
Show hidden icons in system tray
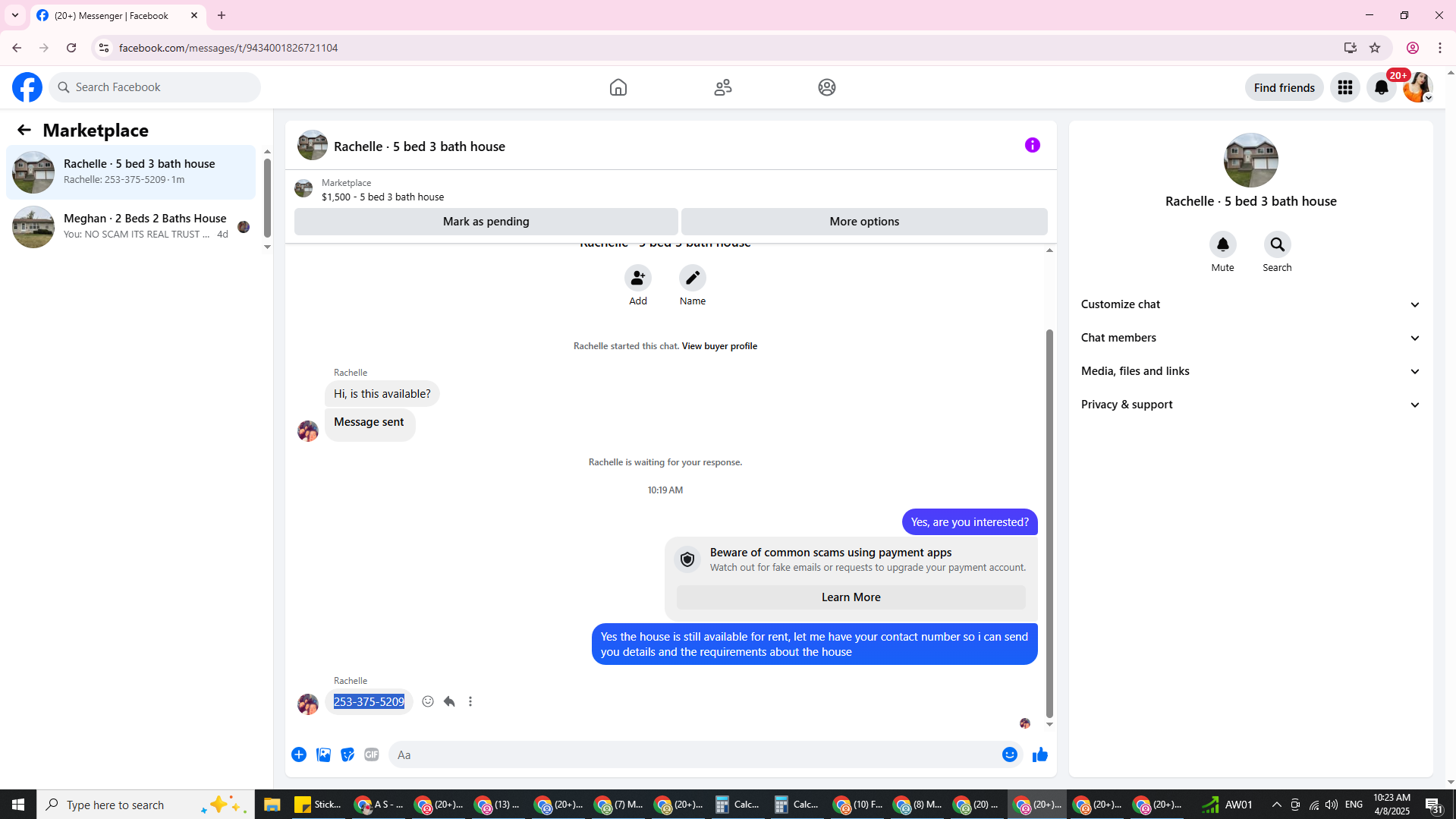point(1276,805)
